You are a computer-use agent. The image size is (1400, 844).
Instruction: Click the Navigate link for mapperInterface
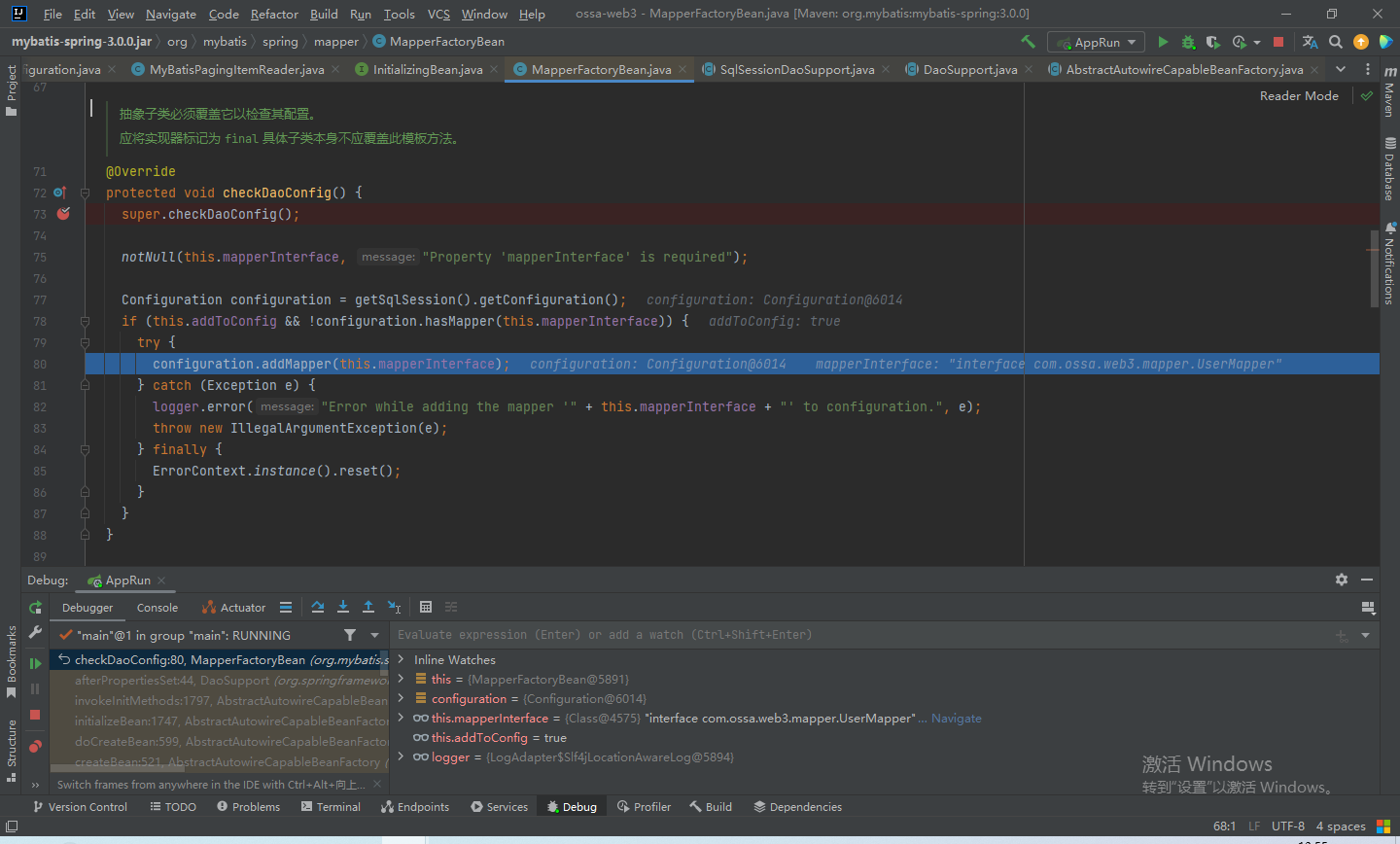click(x=957, y=719)
